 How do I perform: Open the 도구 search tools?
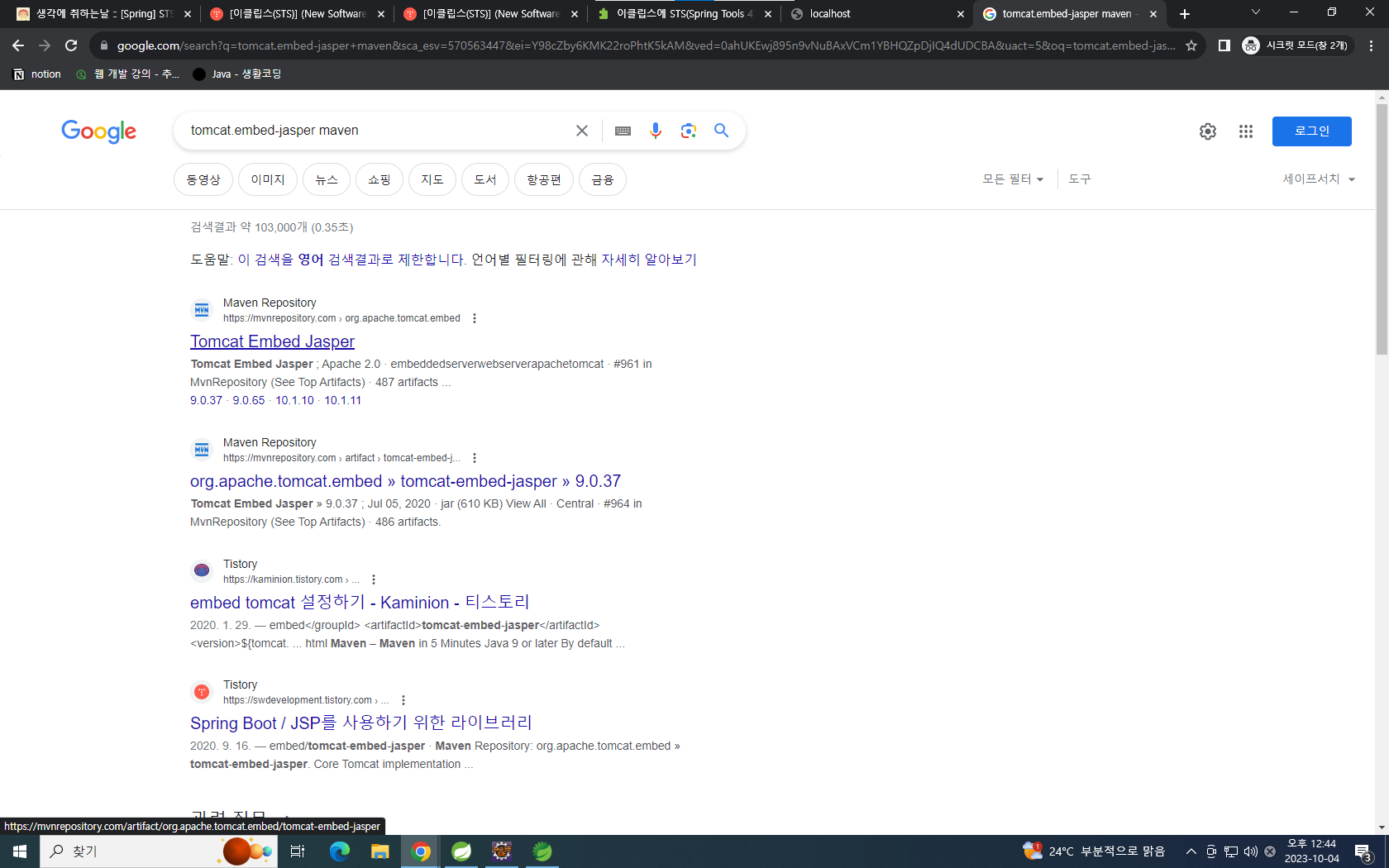[x=1080, y=179]
